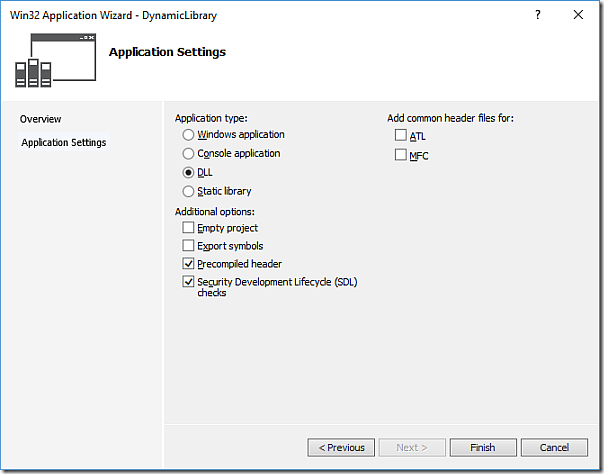Open the Overview page in sidebar

[x=41, y=119]
